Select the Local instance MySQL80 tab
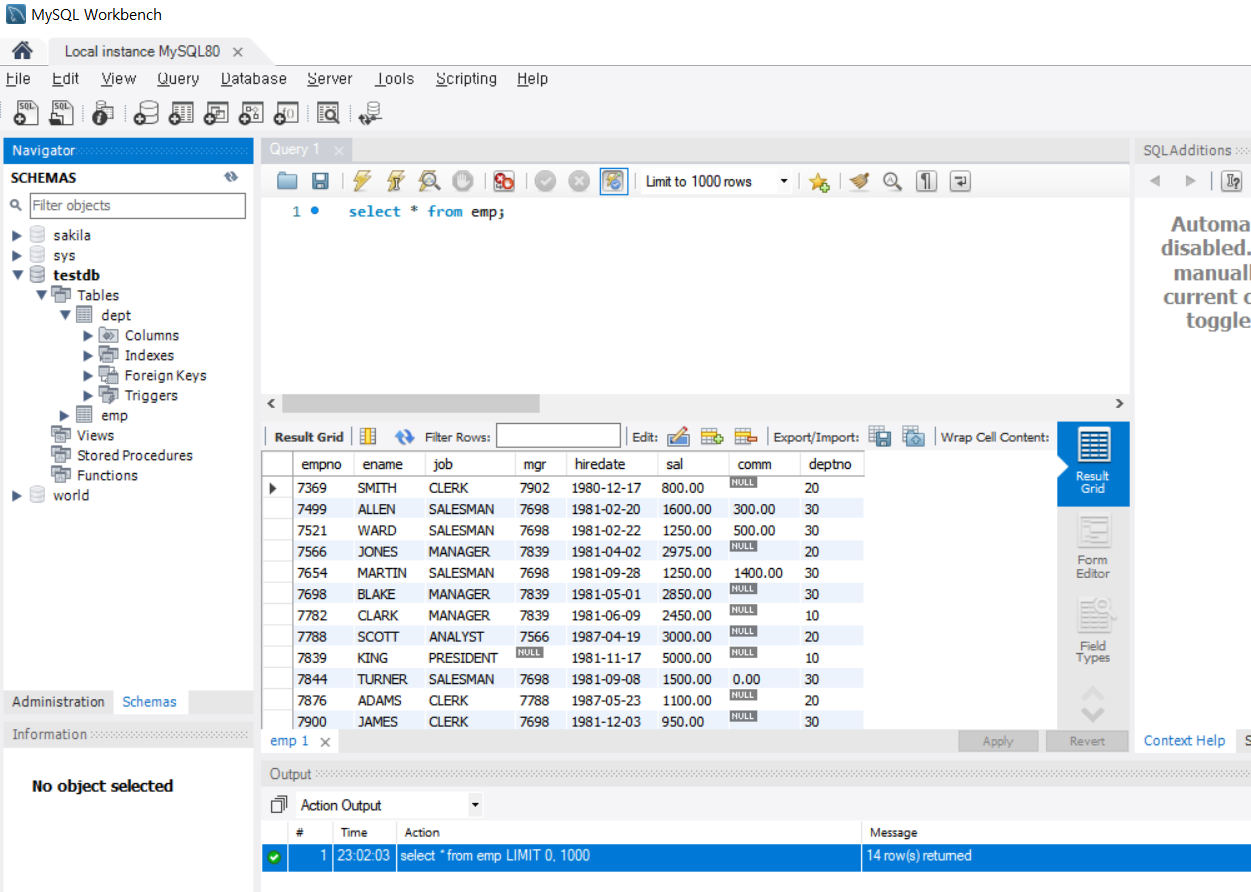This screenshot has width=1251, height=892. [142, 51]
